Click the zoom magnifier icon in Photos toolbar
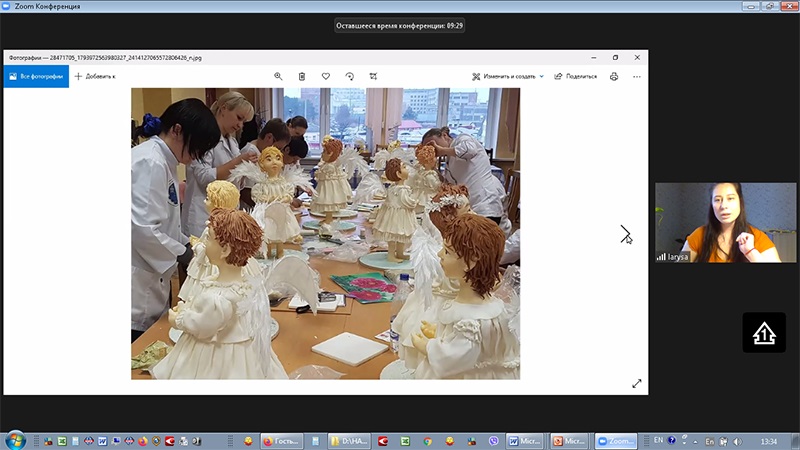The image size is (800, 450). click(x=279, y=76)
